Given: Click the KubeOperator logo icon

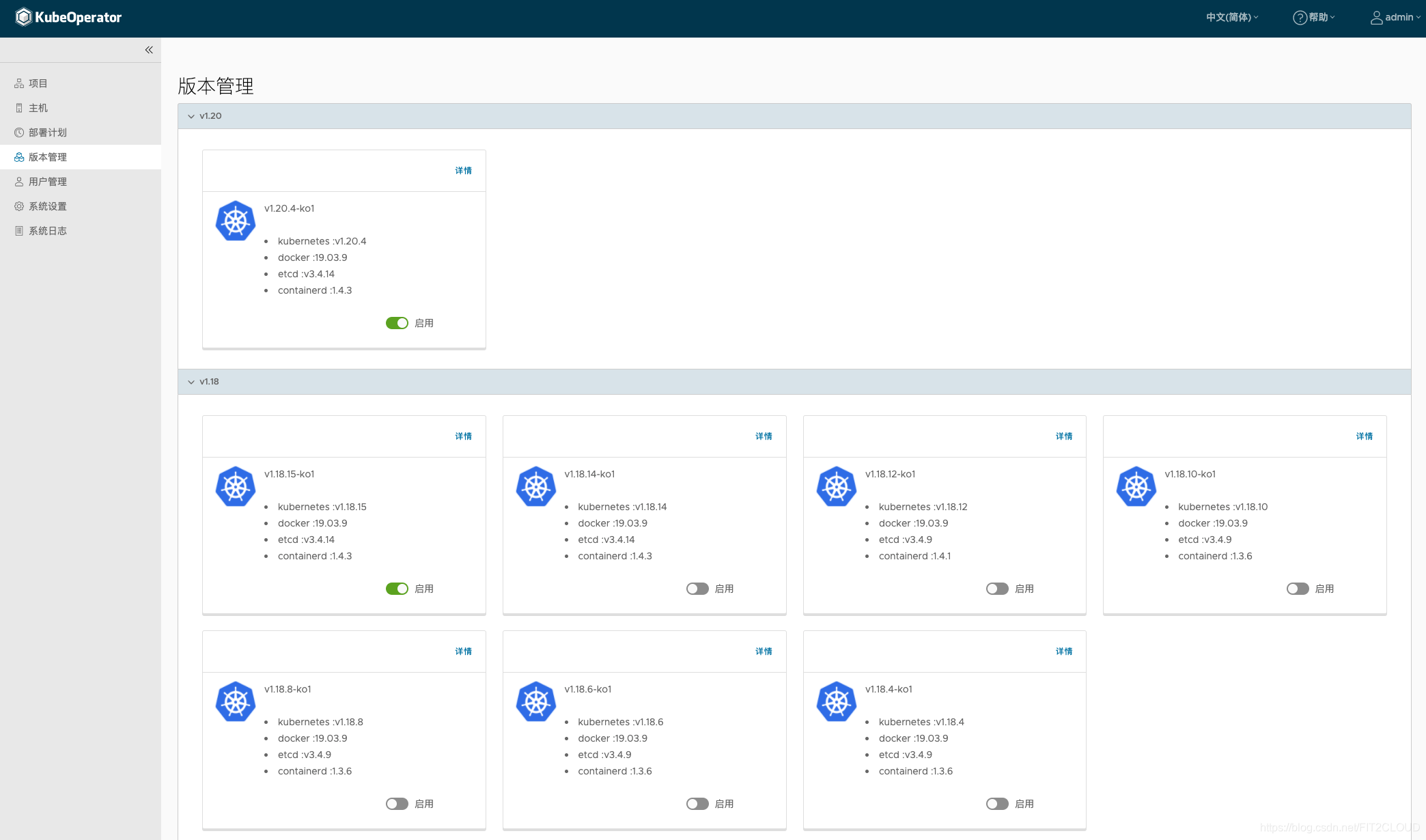Looking at the screenshot, I should 24,17.
